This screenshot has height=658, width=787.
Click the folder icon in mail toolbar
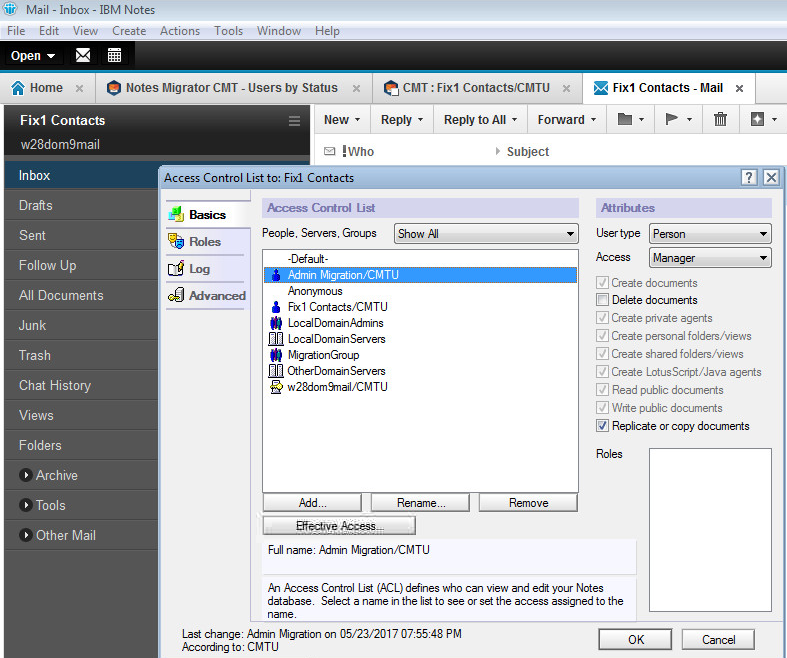(x=625, y=119)
